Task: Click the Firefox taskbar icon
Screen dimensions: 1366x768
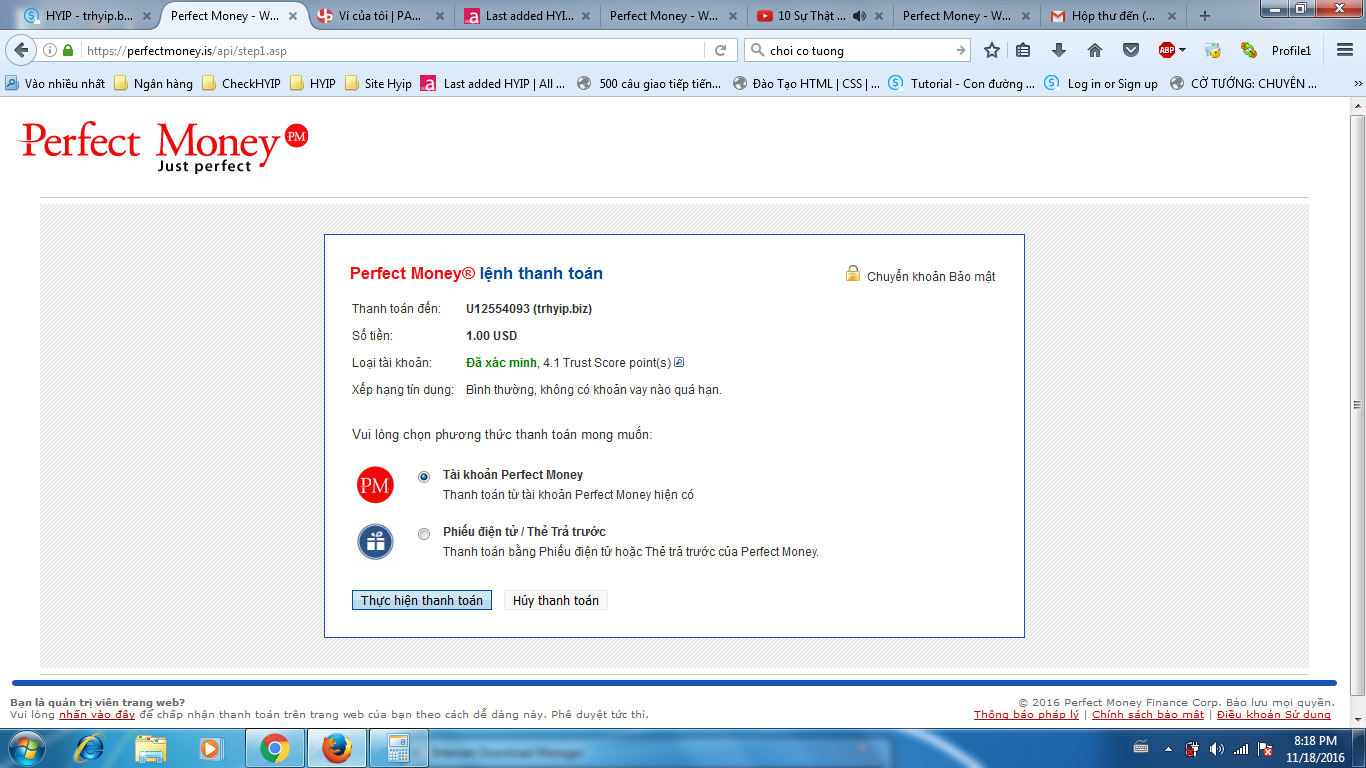Action: [x=337, y=748]
